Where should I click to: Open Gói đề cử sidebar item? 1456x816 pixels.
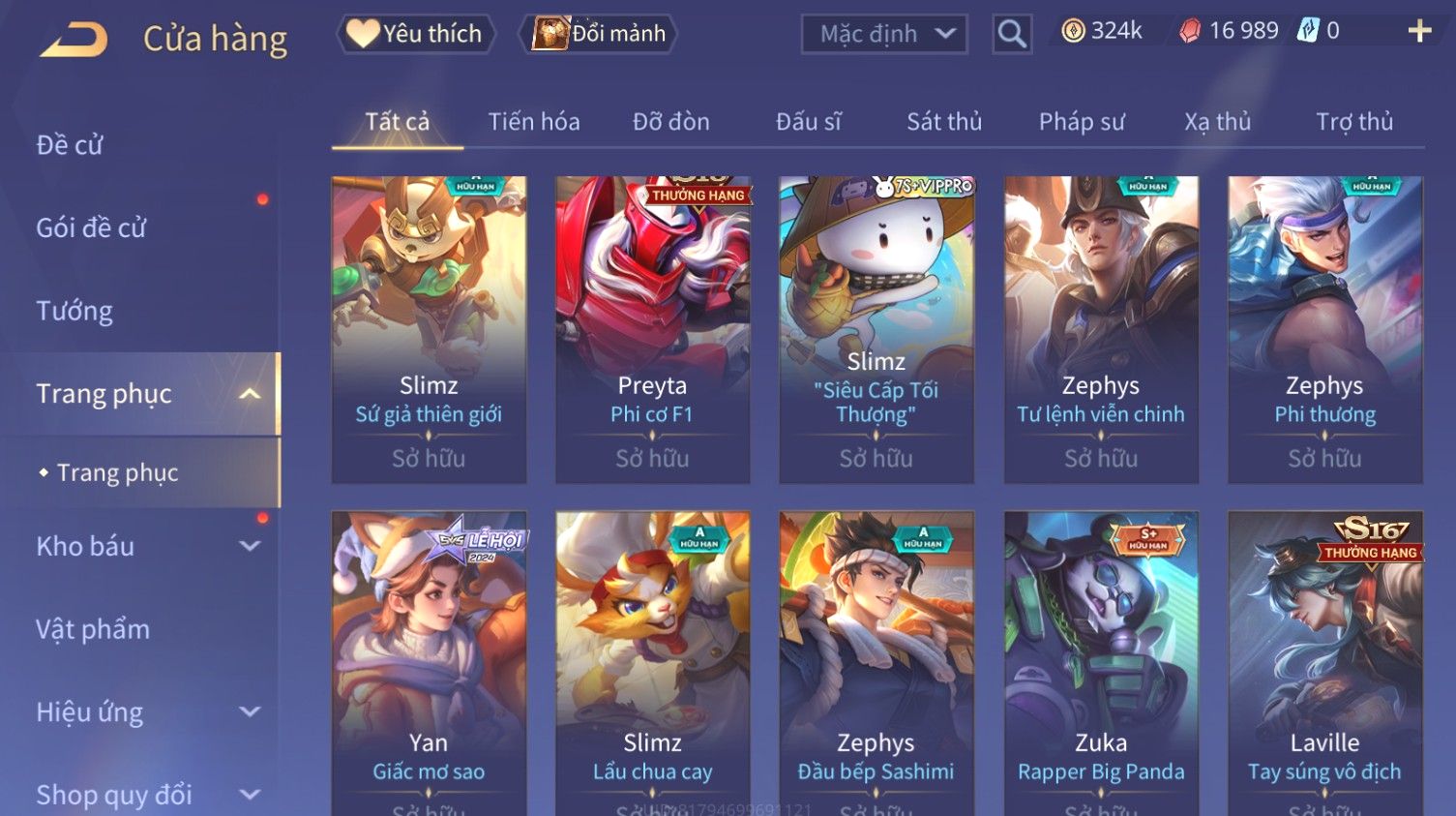point(91,227)
